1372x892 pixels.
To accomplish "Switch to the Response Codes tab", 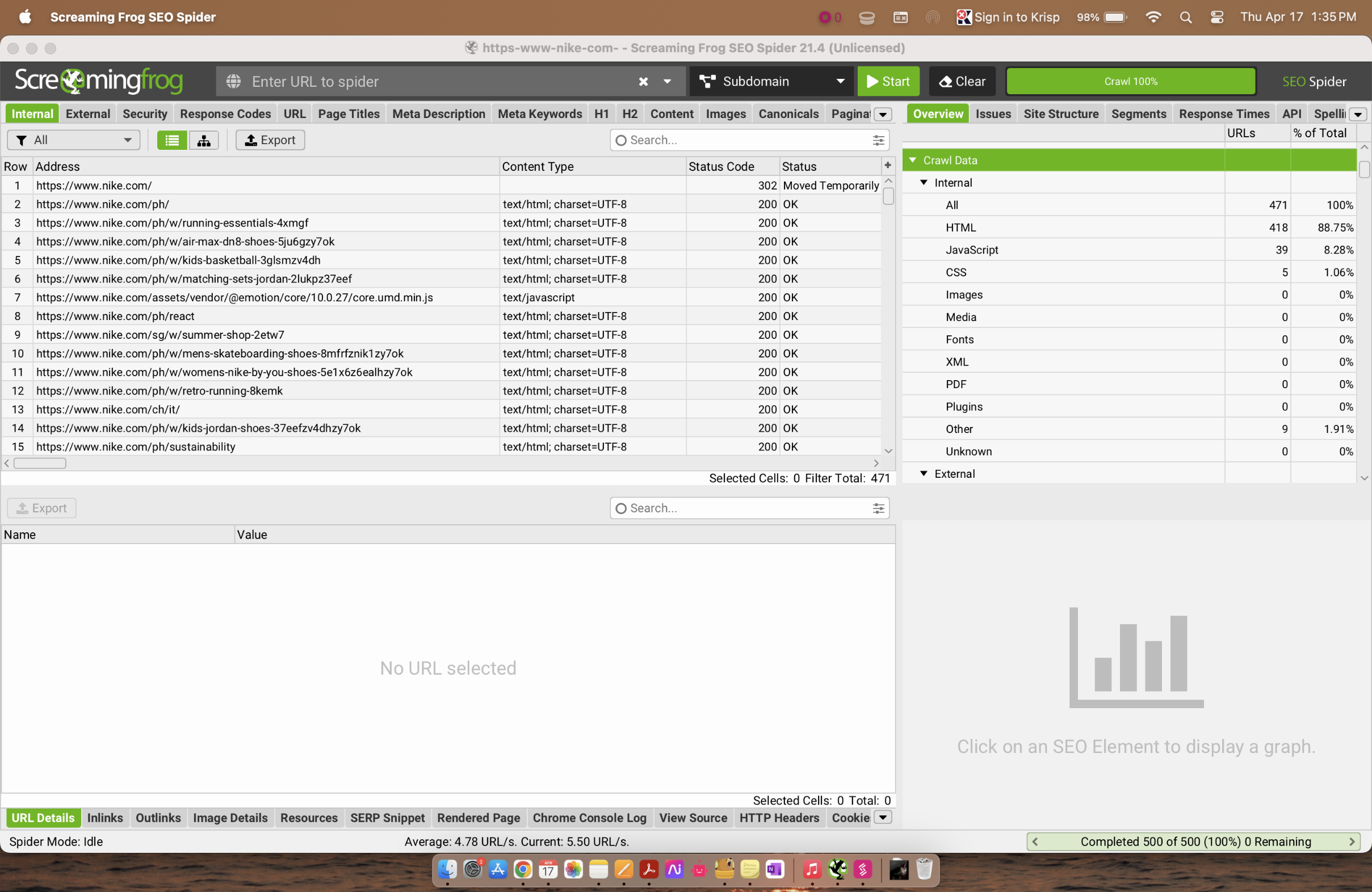I will 225,114.
